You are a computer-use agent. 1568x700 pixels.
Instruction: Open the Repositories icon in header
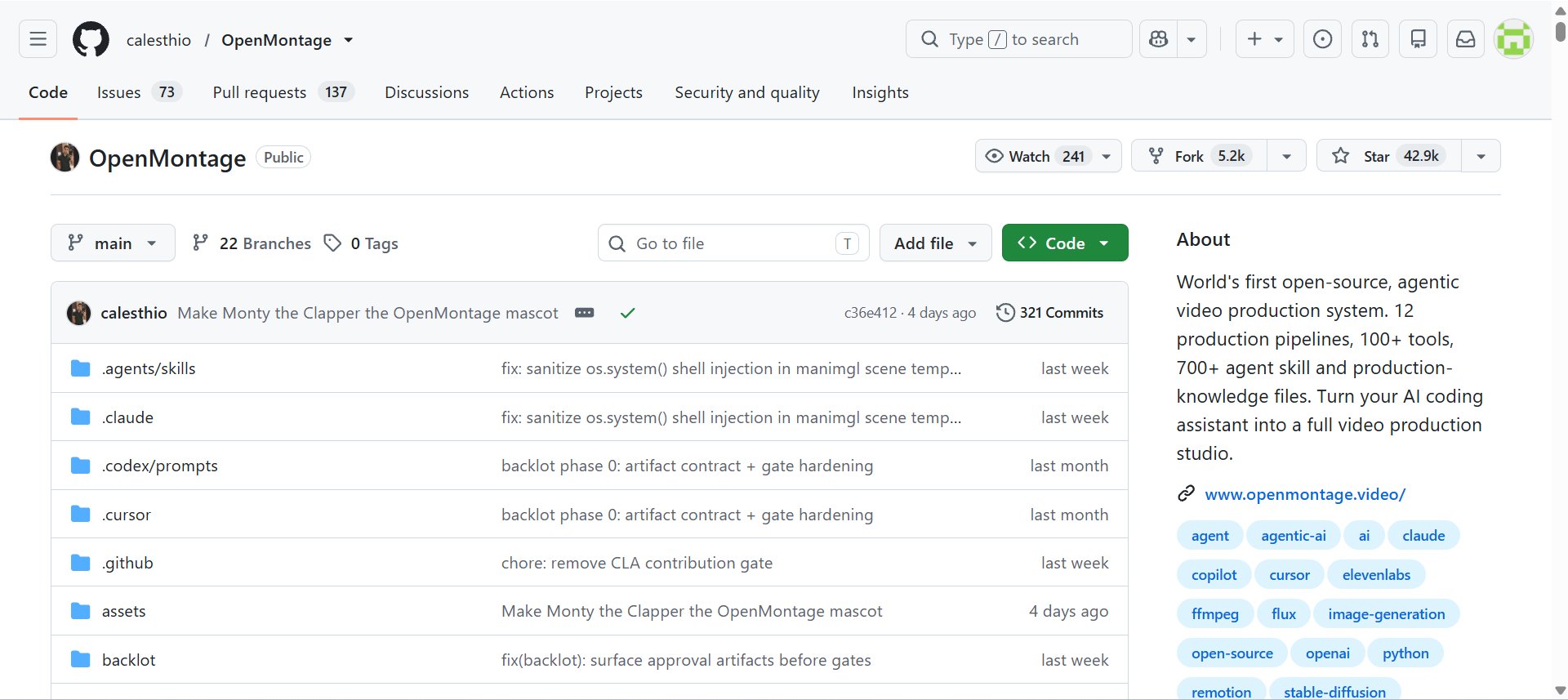[1419, 39]
